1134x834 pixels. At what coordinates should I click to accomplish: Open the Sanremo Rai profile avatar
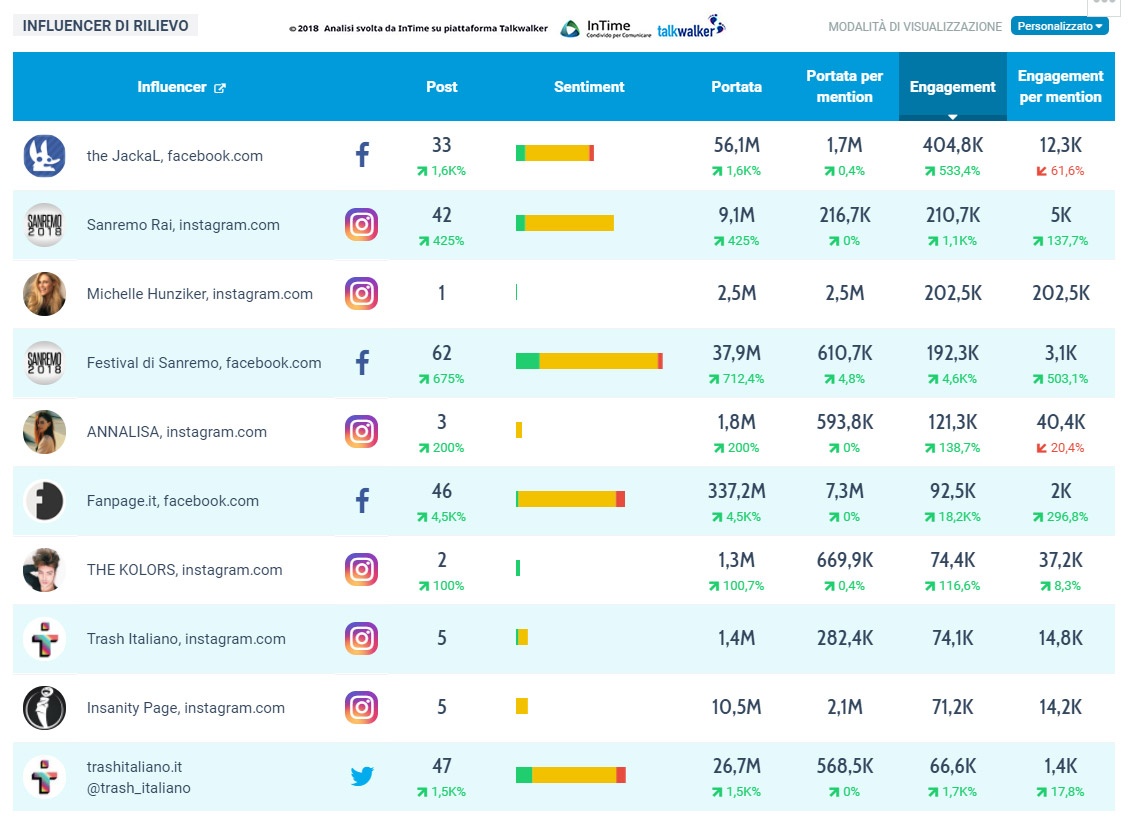pos(45,224)
